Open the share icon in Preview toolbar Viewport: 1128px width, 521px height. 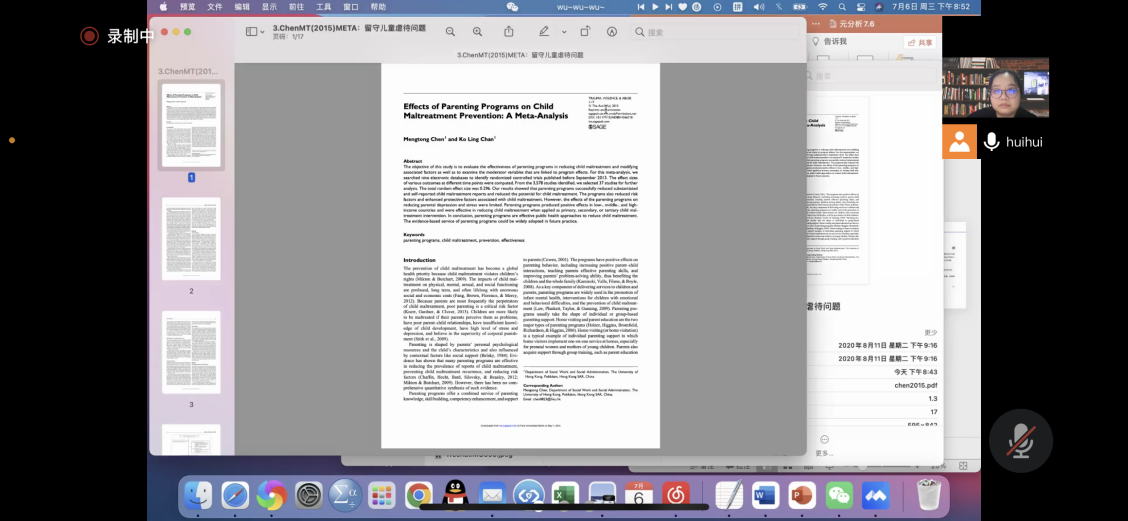pos(509,32)
